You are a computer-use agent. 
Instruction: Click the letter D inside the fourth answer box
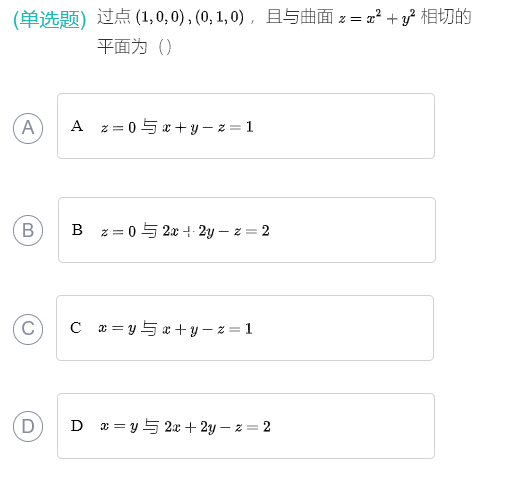click(x=77, y=426)
